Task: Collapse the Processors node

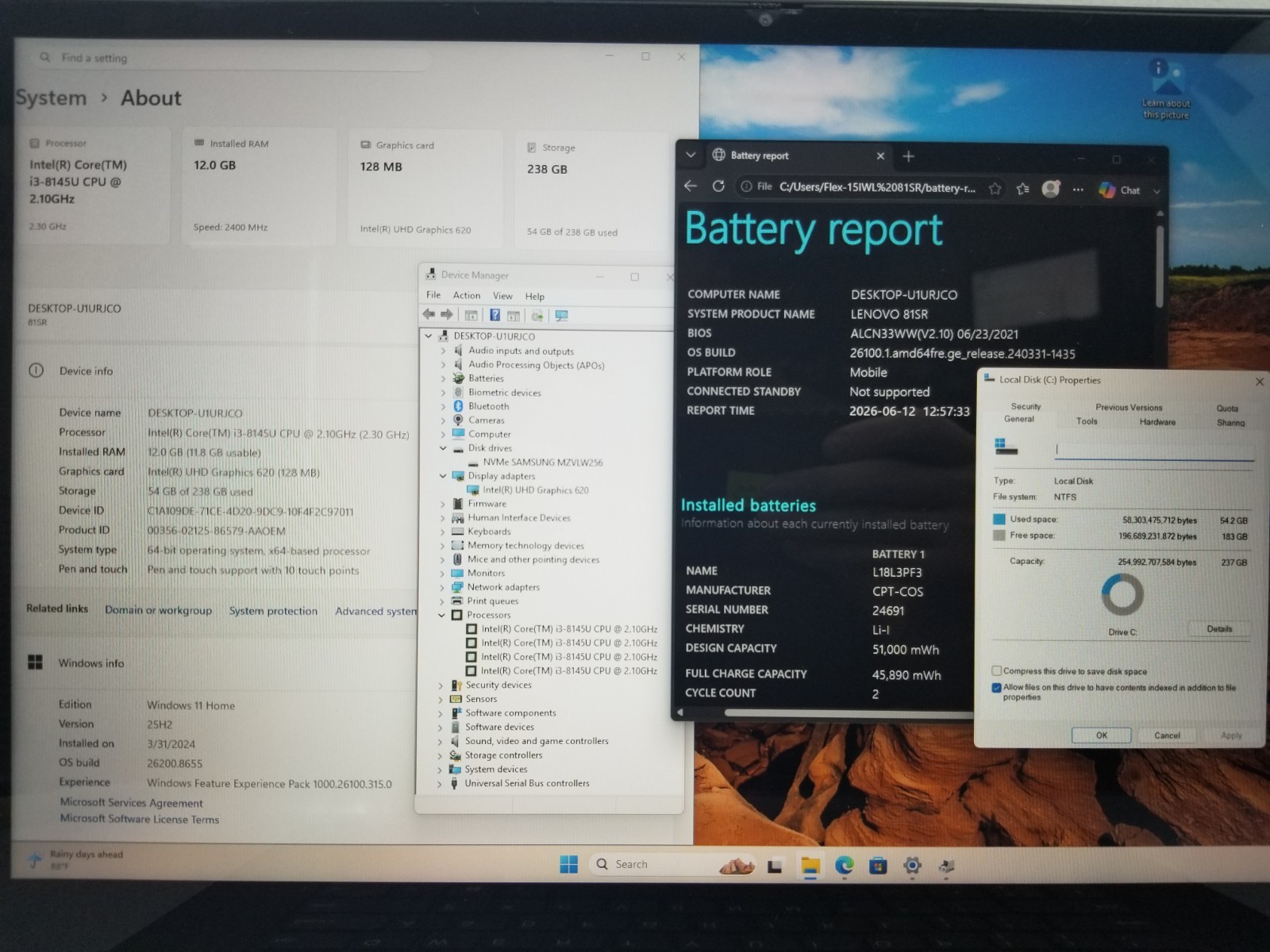Action: [x=442, y=615]
